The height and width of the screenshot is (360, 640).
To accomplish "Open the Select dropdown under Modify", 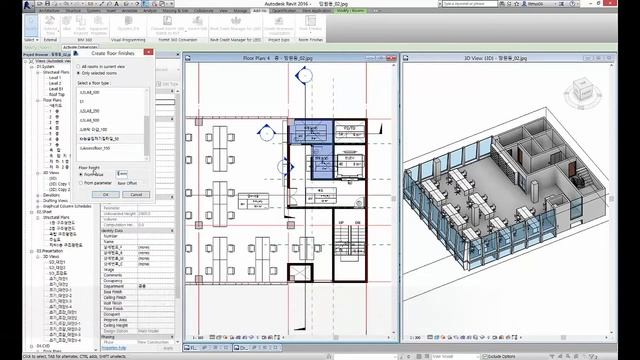I will 31,40.
